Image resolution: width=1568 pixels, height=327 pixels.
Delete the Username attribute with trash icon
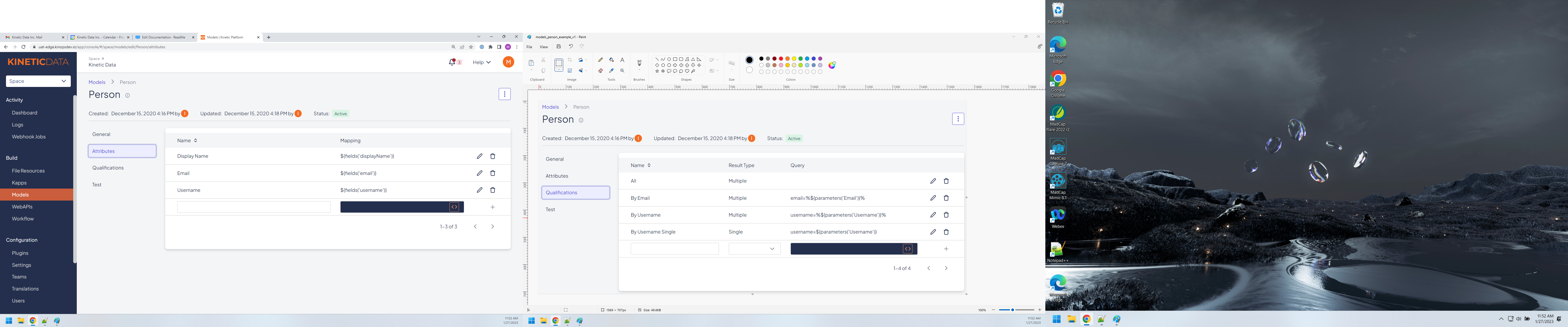click(x=493, y=190)
